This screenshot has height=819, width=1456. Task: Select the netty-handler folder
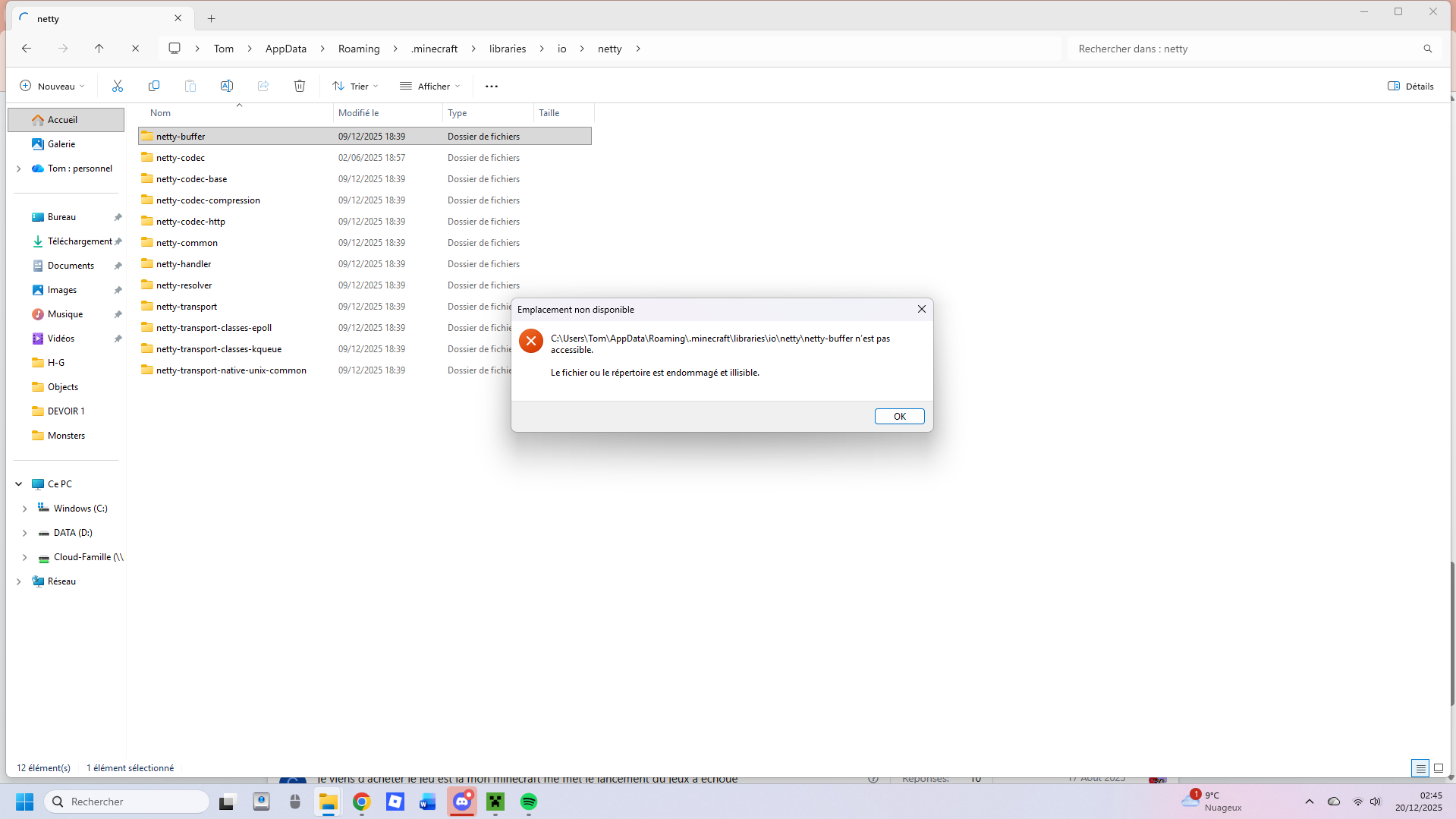coord(365,264)
